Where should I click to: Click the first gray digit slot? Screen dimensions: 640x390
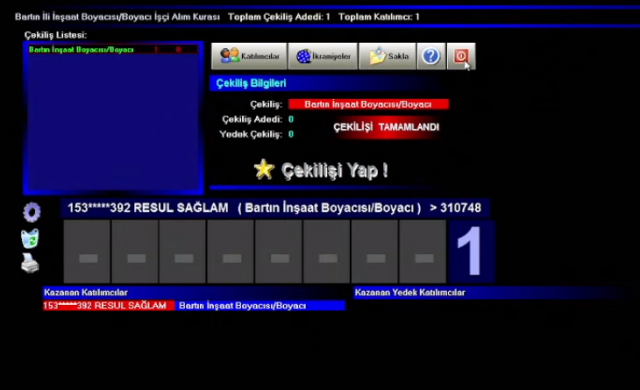87,251
